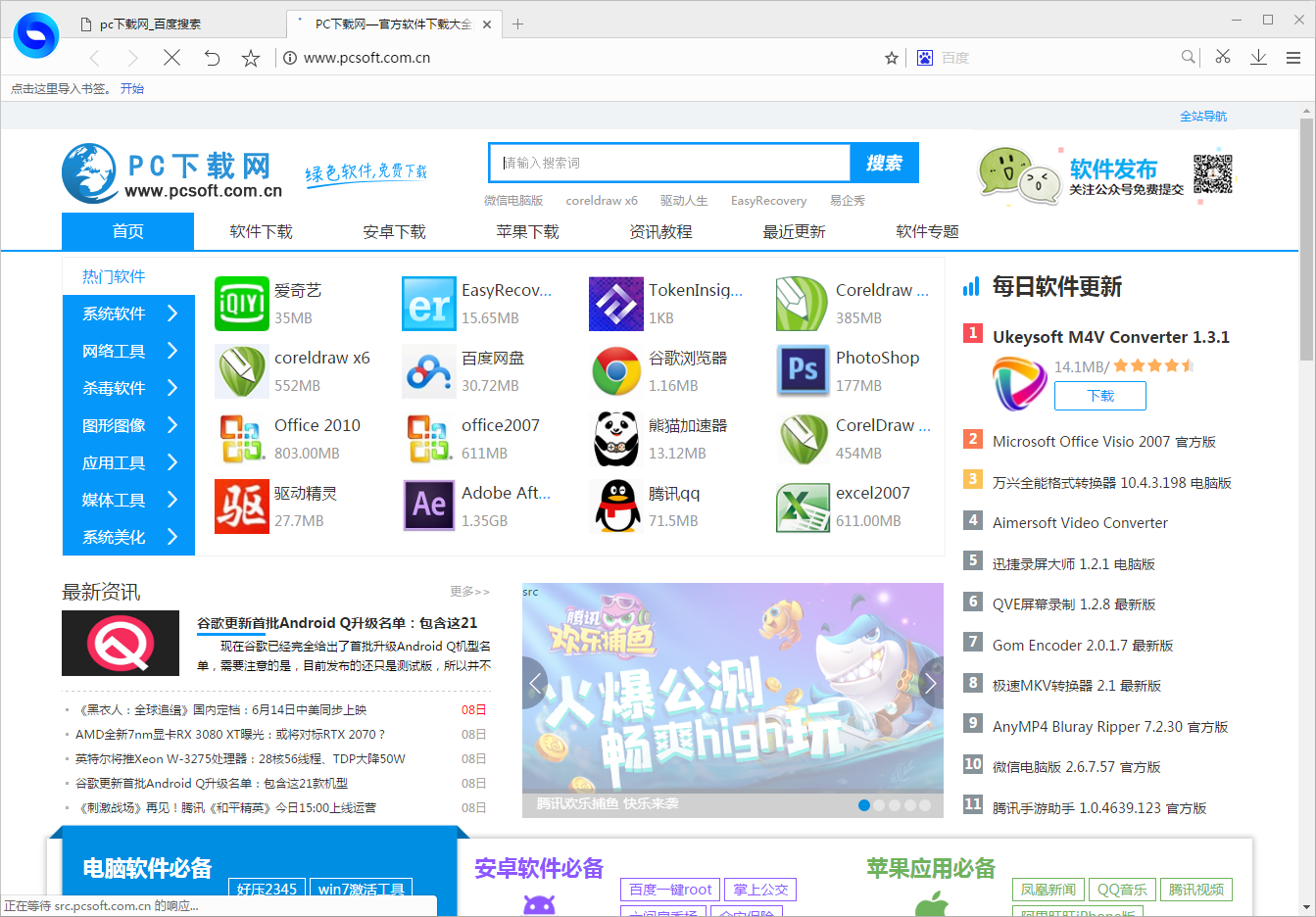Screen dimensions: 1316x917
Task: Click the 熊猫加速器 panda icon
Action: [616, 439]
